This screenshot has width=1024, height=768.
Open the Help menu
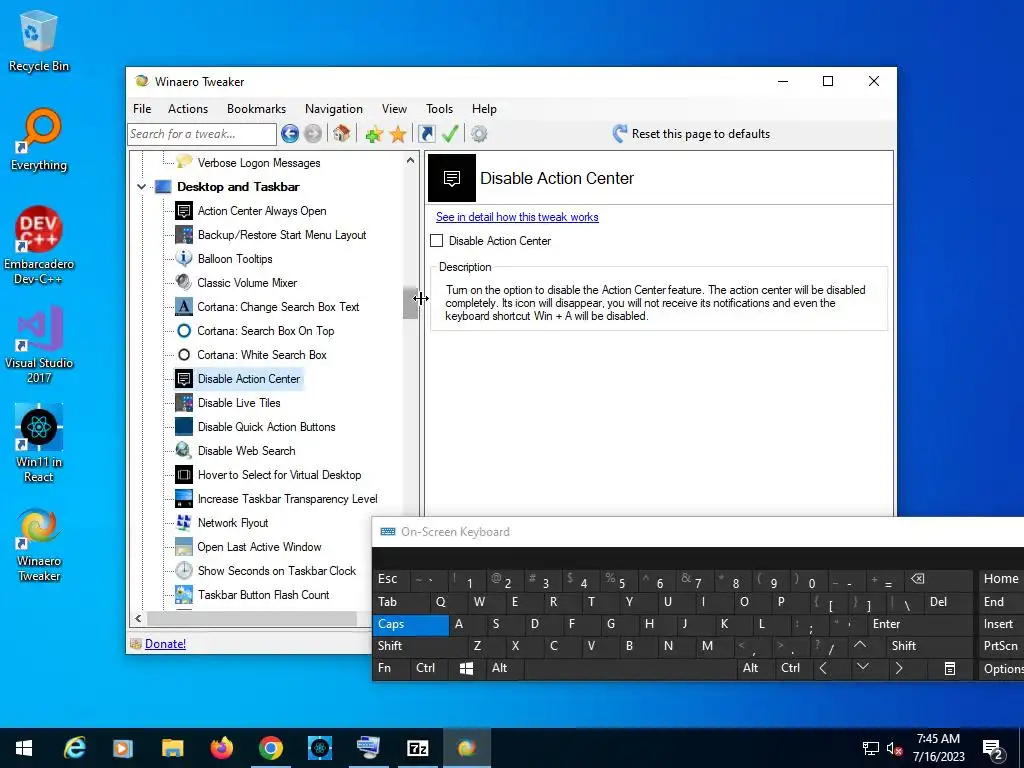click(485, 109)
